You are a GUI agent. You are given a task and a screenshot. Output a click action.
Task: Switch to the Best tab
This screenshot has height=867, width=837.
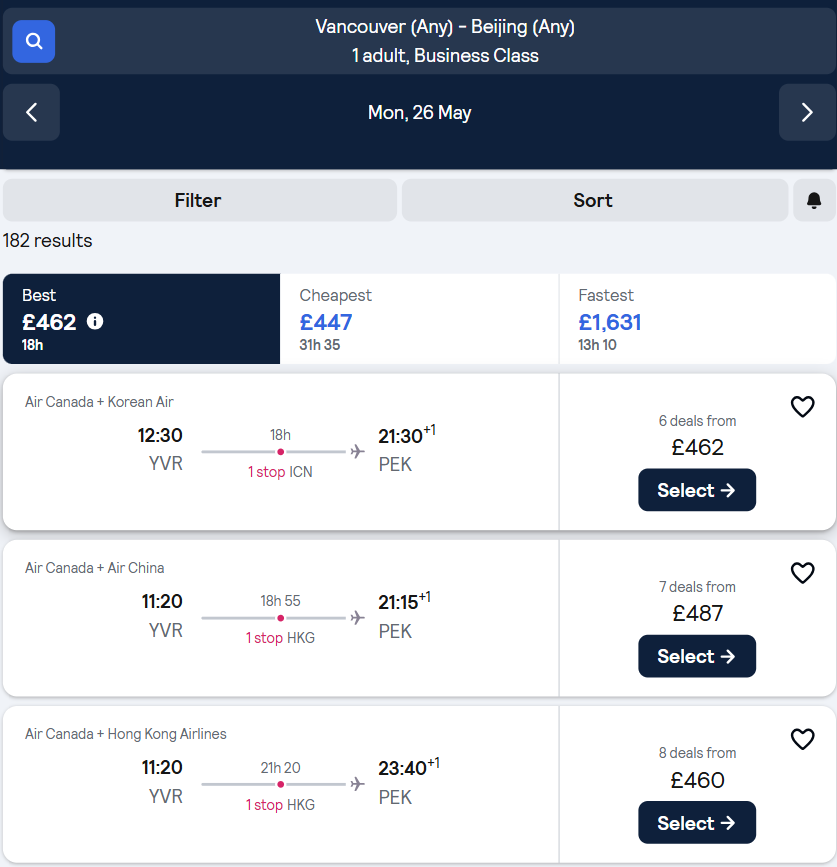coord(142,319)
